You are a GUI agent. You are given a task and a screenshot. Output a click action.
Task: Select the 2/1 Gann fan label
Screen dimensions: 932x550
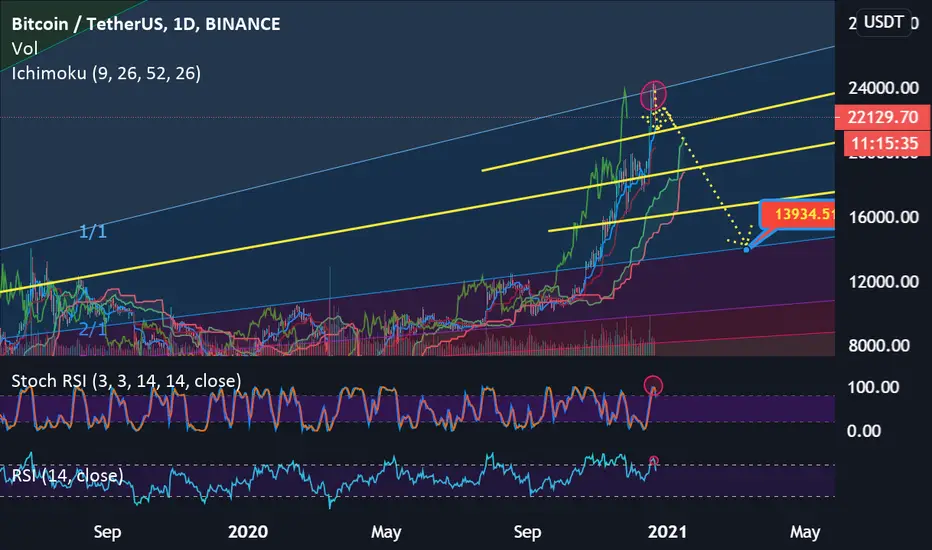[x=93, y=328]
